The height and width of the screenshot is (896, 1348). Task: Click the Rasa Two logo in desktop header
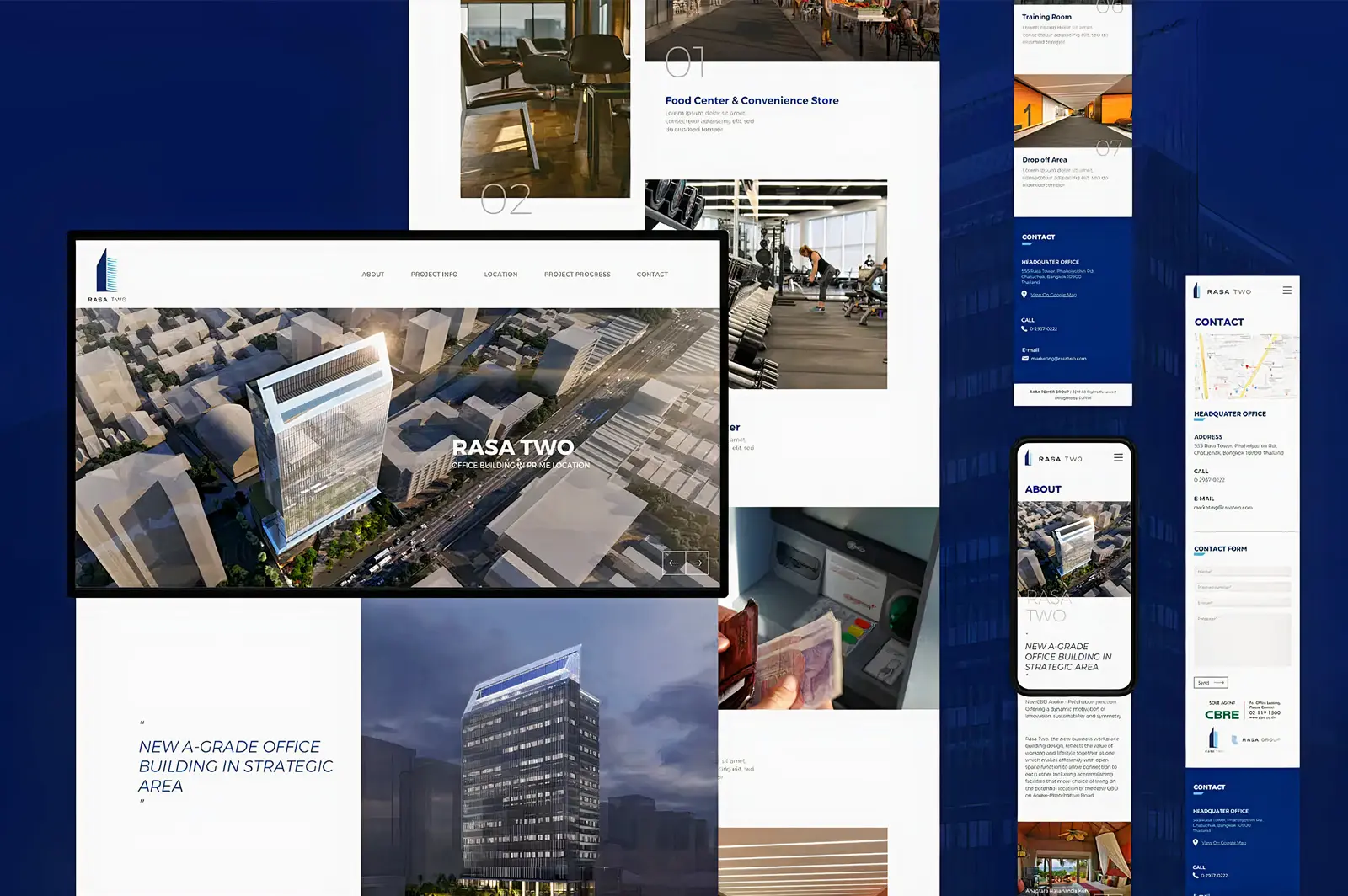pos(107,275)
